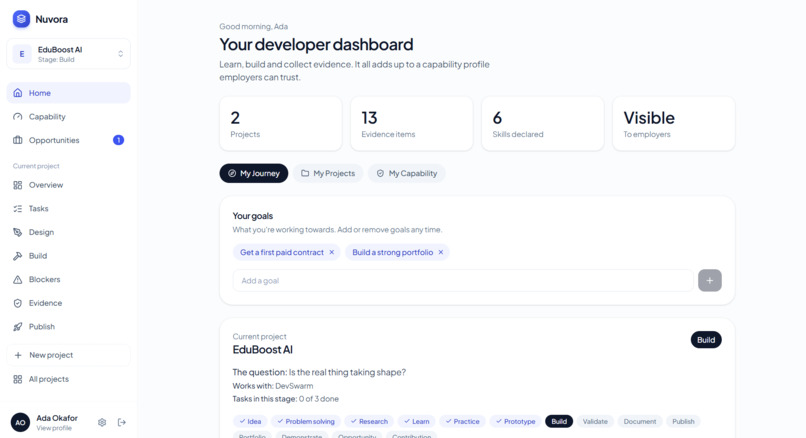Click the Opportunities briefcase icon

tap(17, 140)
